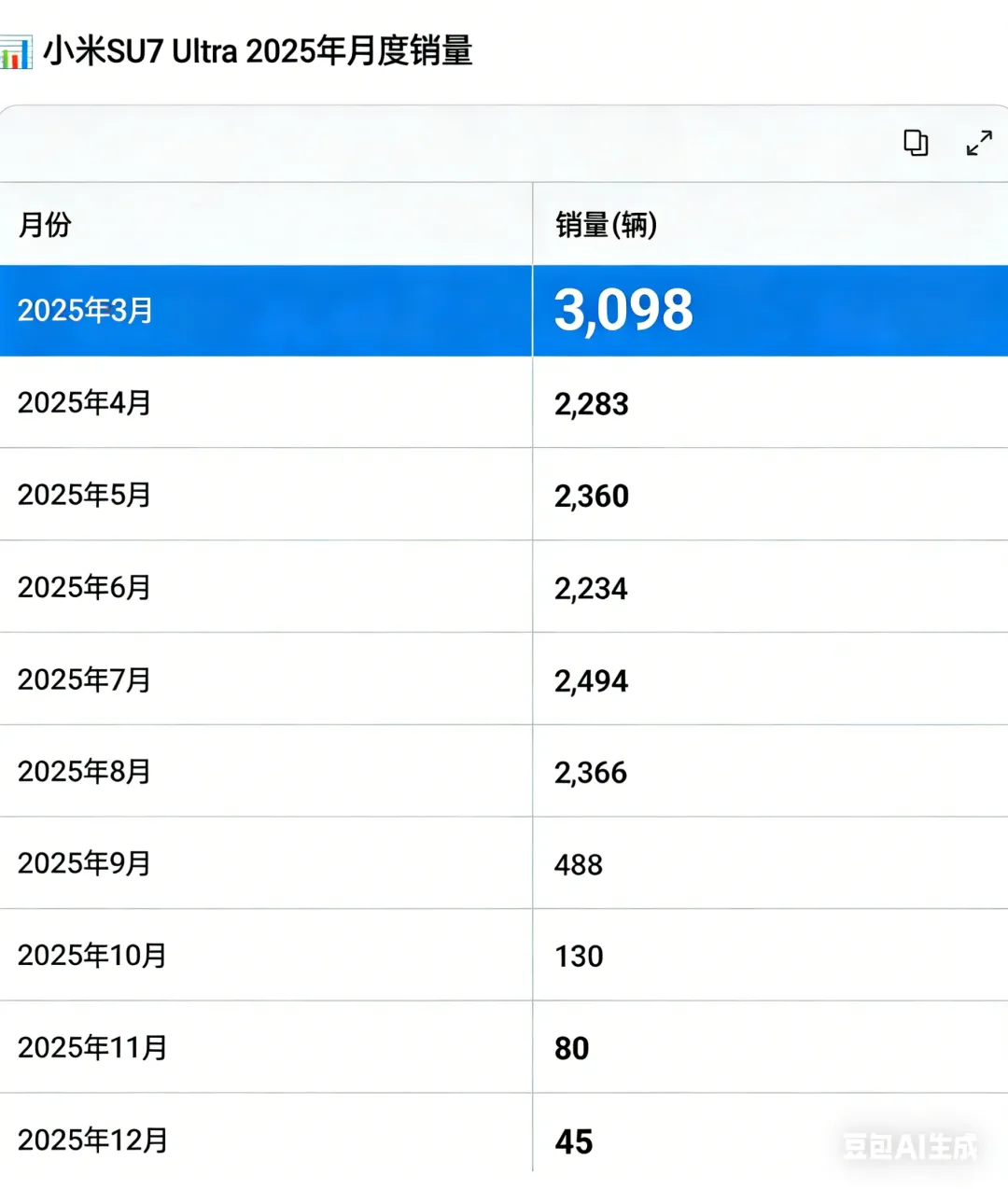Image resolution: width=1008 pixels, height=1189 pixels.
Task: Click the 488 sales value
Action: 579,865
